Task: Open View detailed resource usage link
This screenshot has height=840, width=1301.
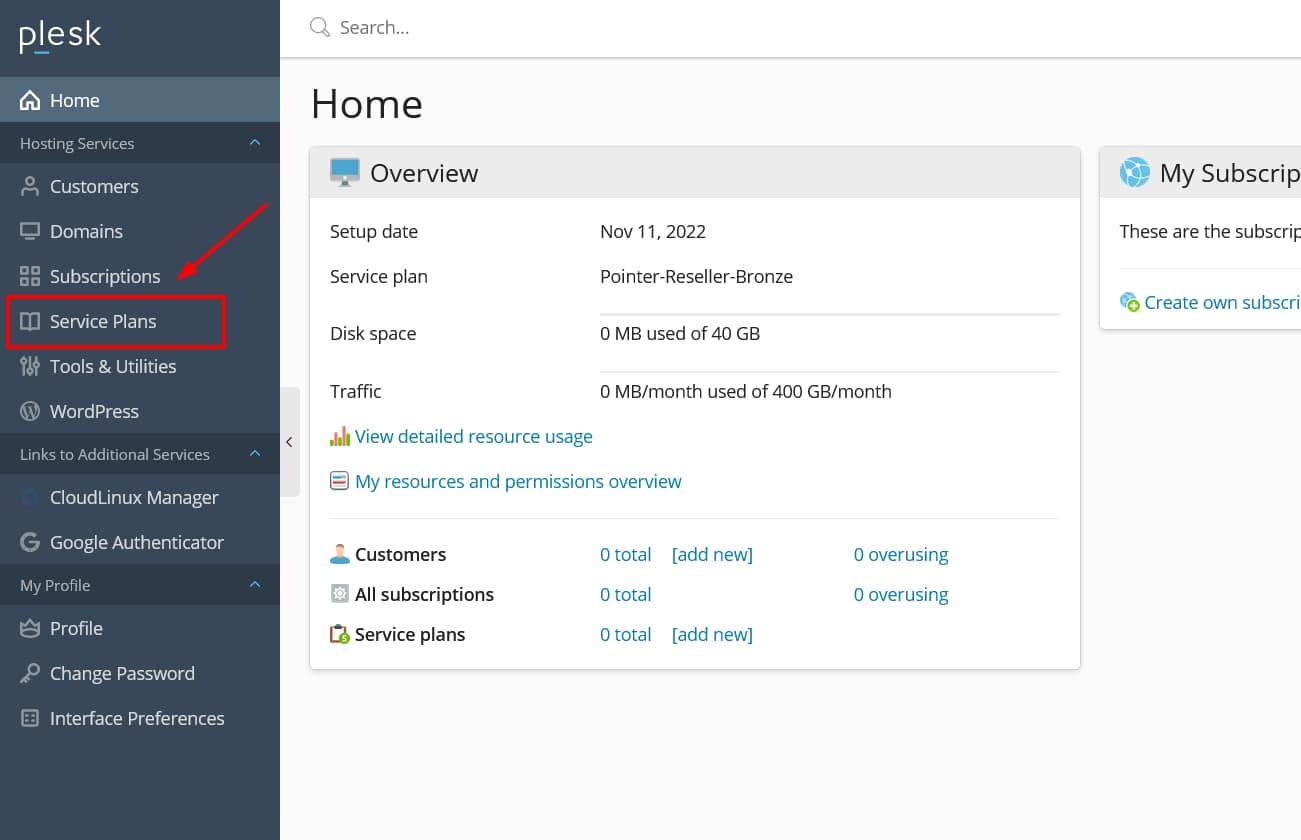Action: click(x=474, y=436)
